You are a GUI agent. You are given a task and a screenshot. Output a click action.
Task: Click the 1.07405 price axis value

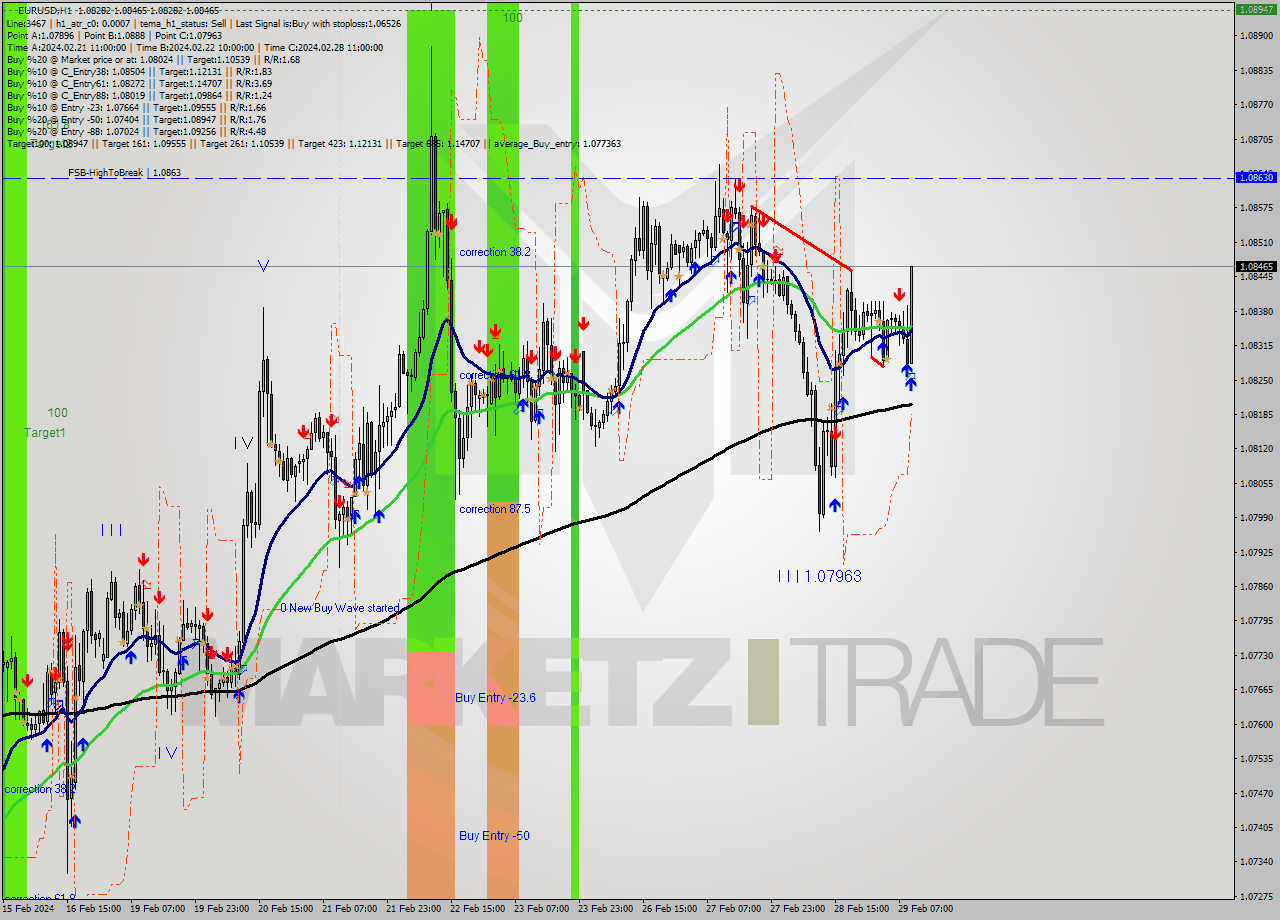tap(1256, 827)
